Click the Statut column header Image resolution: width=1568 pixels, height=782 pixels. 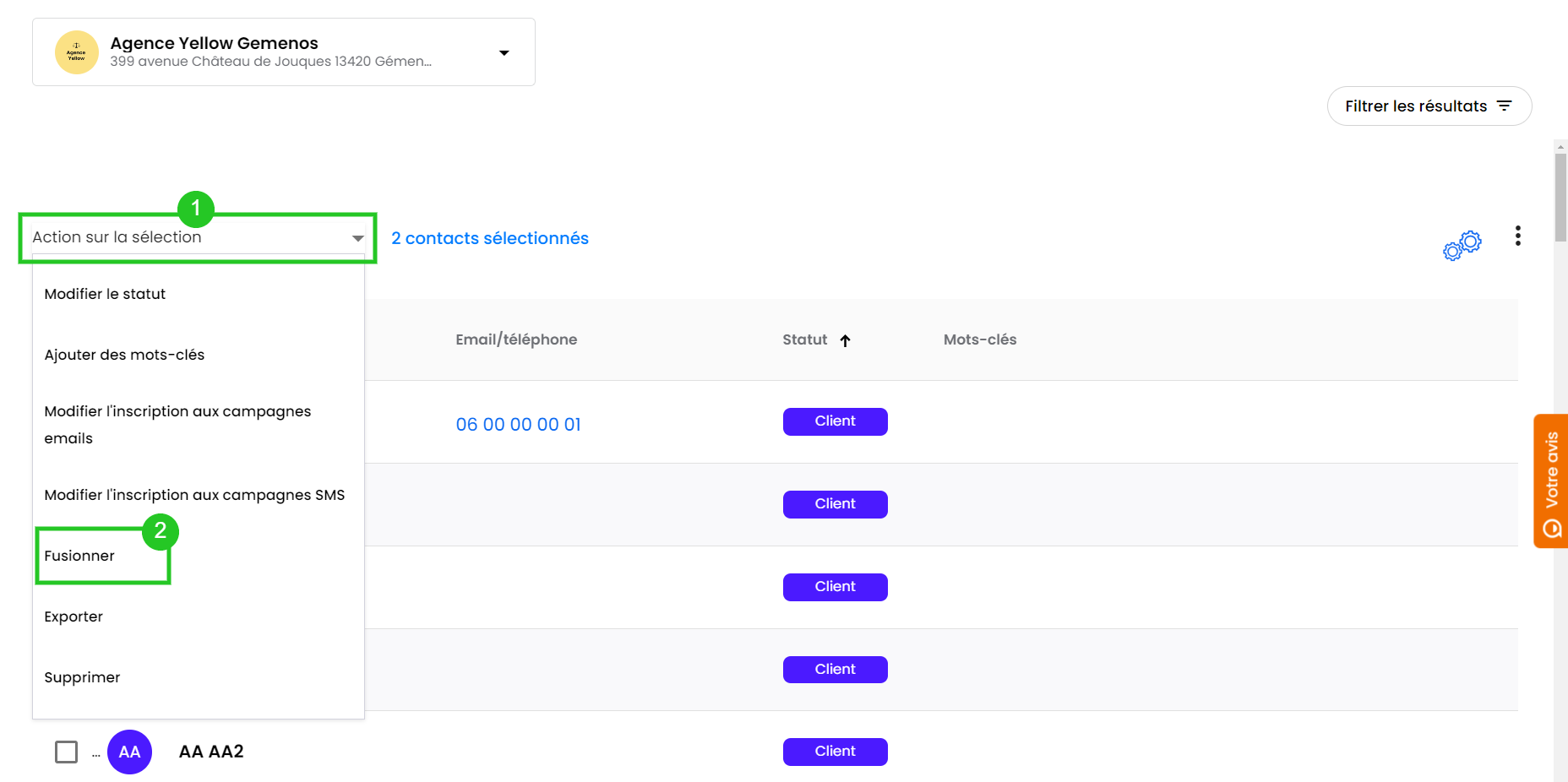click(x=805, y=339)
